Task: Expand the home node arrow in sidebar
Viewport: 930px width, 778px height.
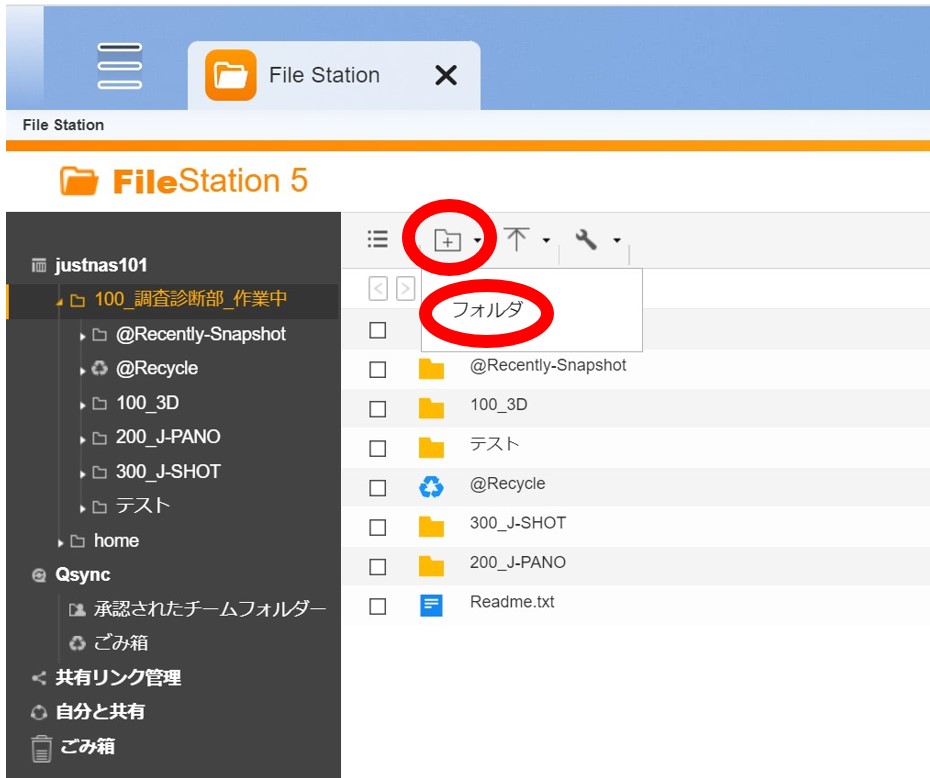Action: tap(60, 543)
